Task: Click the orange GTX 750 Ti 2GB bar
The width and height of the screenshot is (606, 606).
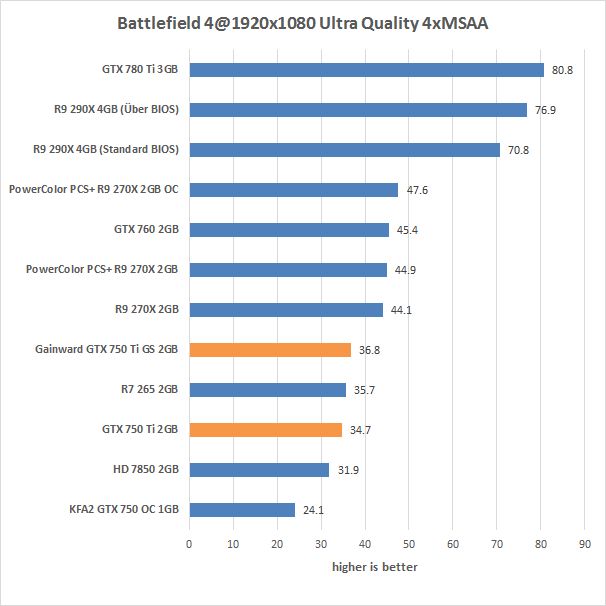Action: tap(265, 430)
